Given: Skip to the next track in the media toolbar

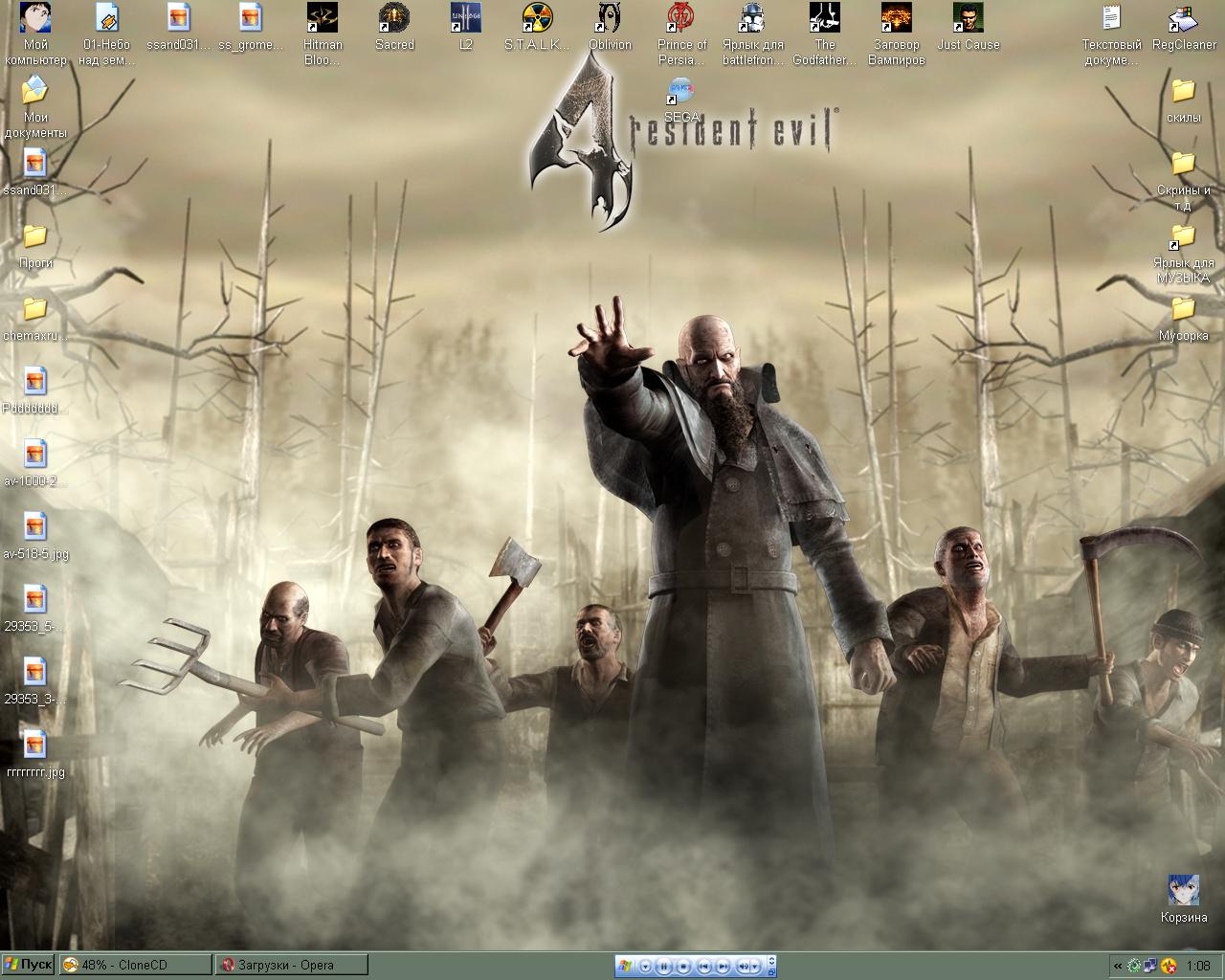Looking at the screenshot, I should click(x=724, y=967).
